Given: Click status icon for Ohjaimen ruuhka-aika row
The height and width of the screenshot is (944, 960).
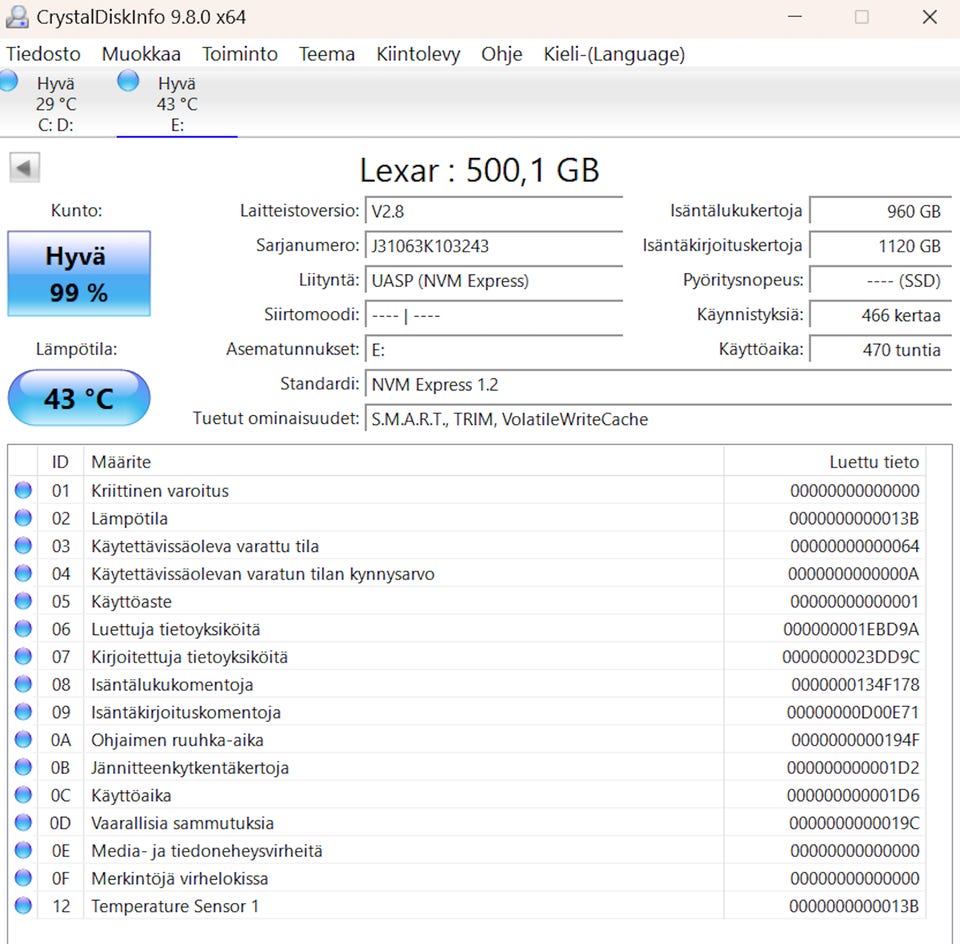Looking at the screenshot, I should pyautogui.click(x=23, y=740).
